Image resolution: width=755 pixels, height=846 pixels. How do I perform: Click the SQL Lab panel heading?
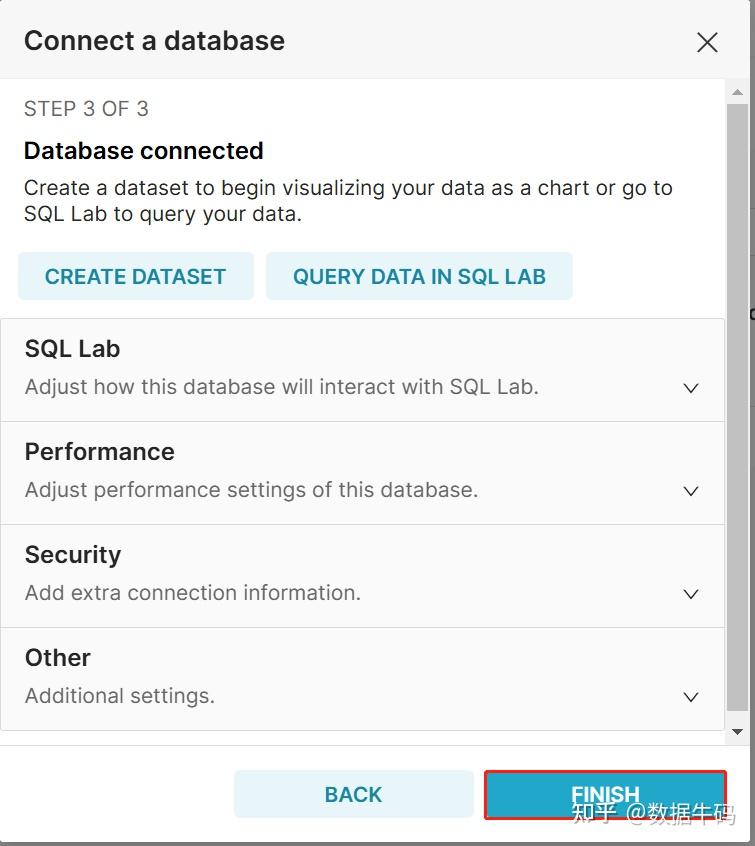73,349
